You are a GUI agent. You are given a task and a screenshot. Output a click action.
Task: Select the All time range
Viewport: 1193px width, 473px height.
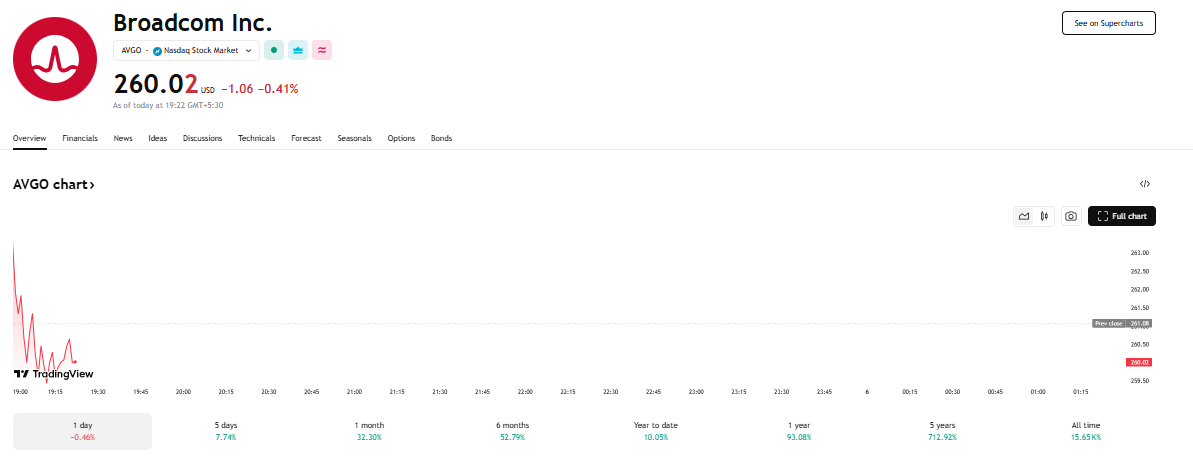1086,431
